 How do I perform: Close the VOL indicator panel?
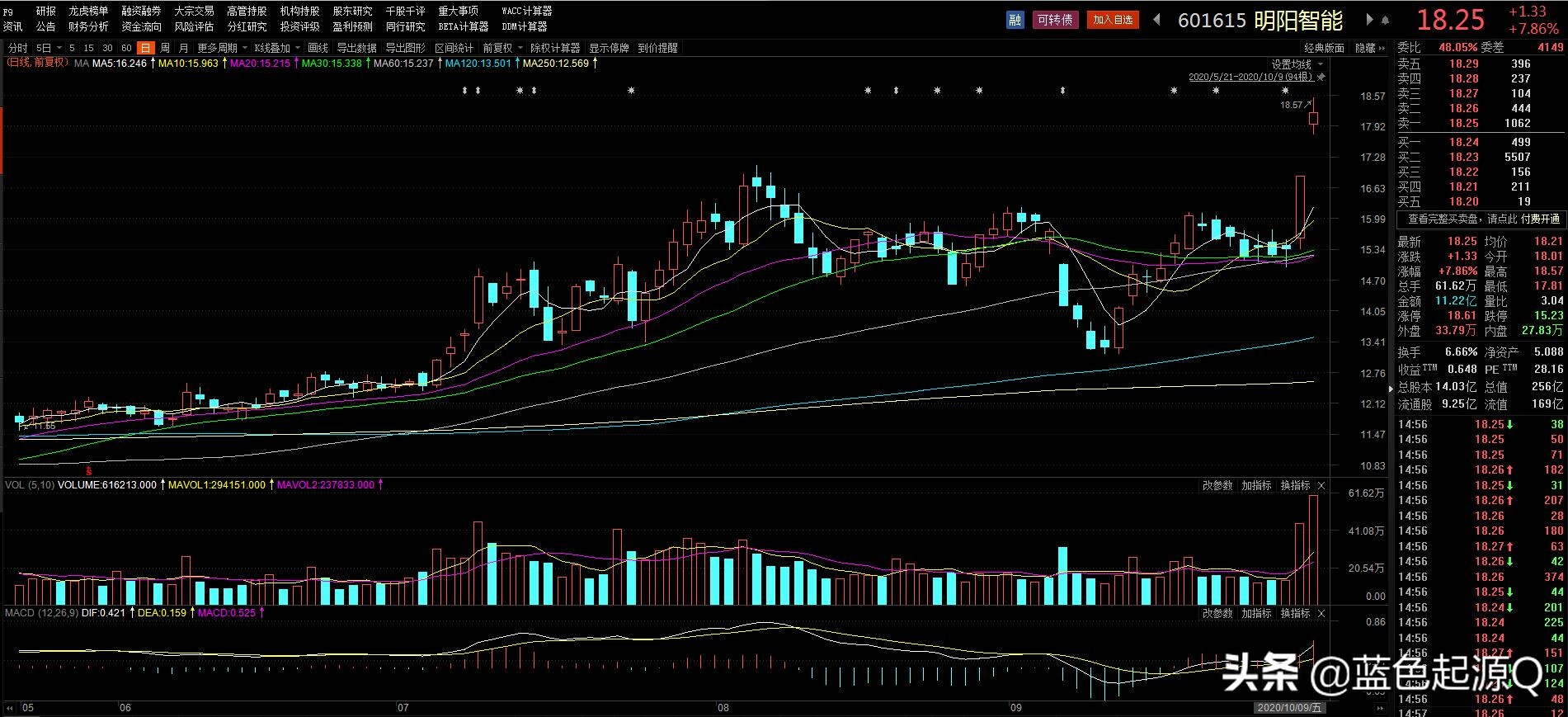pyautogui.click(x=1321, y=485)
